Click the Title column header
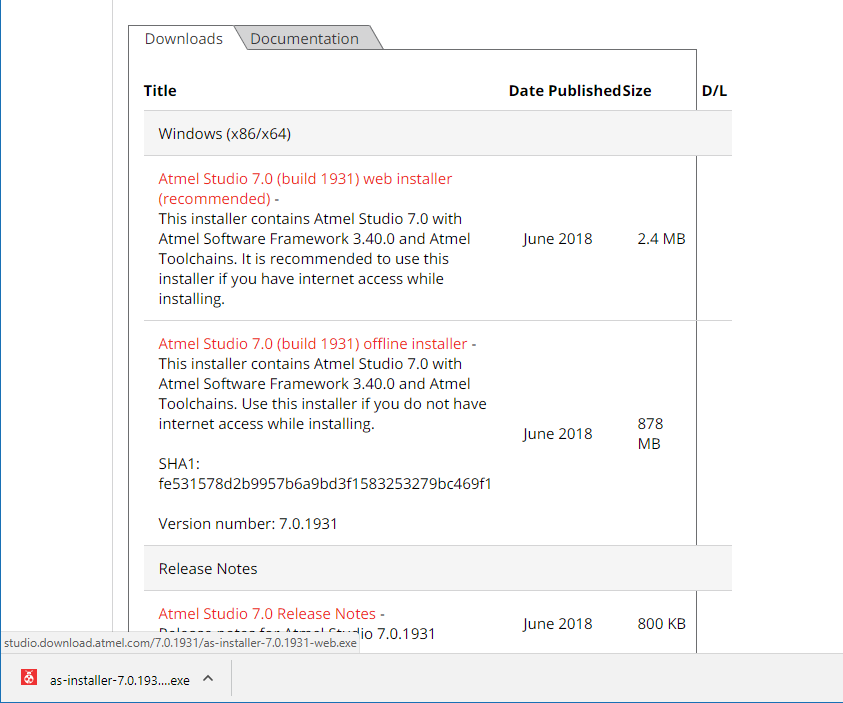Image resolution: width=843 pixels, height=703 pixels. [x=160, y=90]
